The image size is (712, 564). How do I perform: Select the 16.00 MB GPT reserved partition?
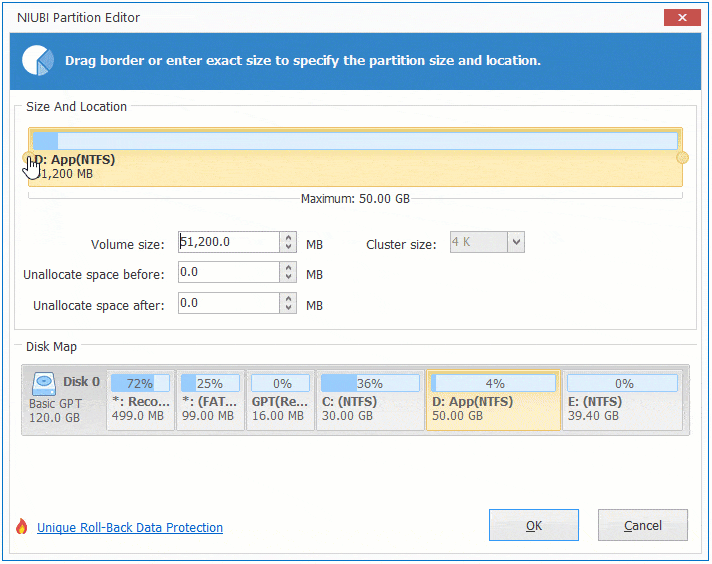coord(279,400)
